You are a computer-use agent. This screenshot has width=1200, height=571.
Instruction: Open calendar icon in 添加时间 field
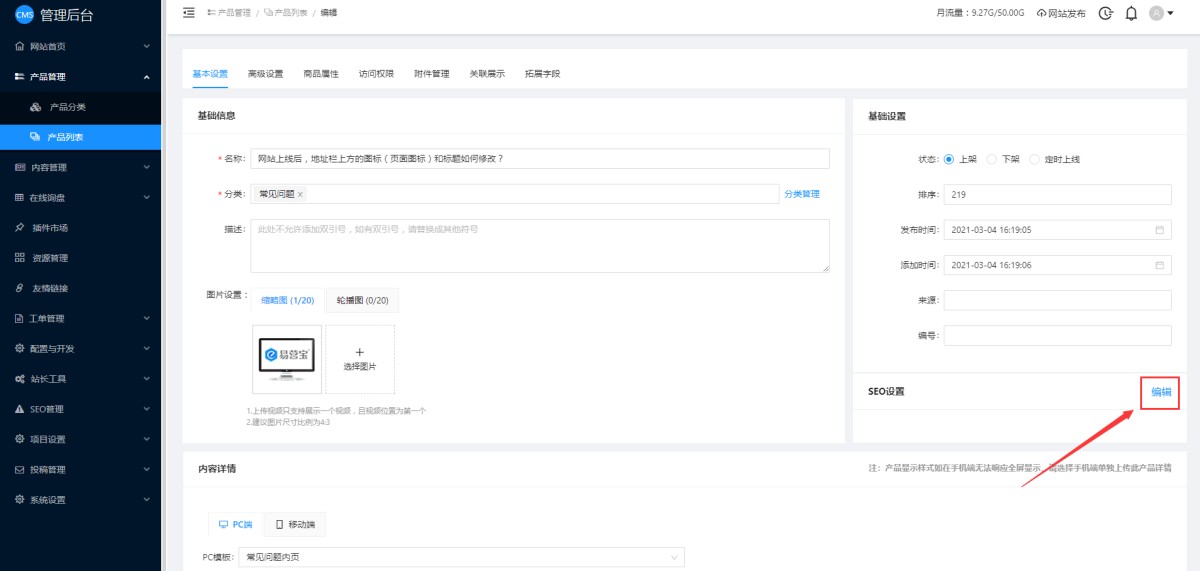pyautogui.click(x=1160, y=265)
